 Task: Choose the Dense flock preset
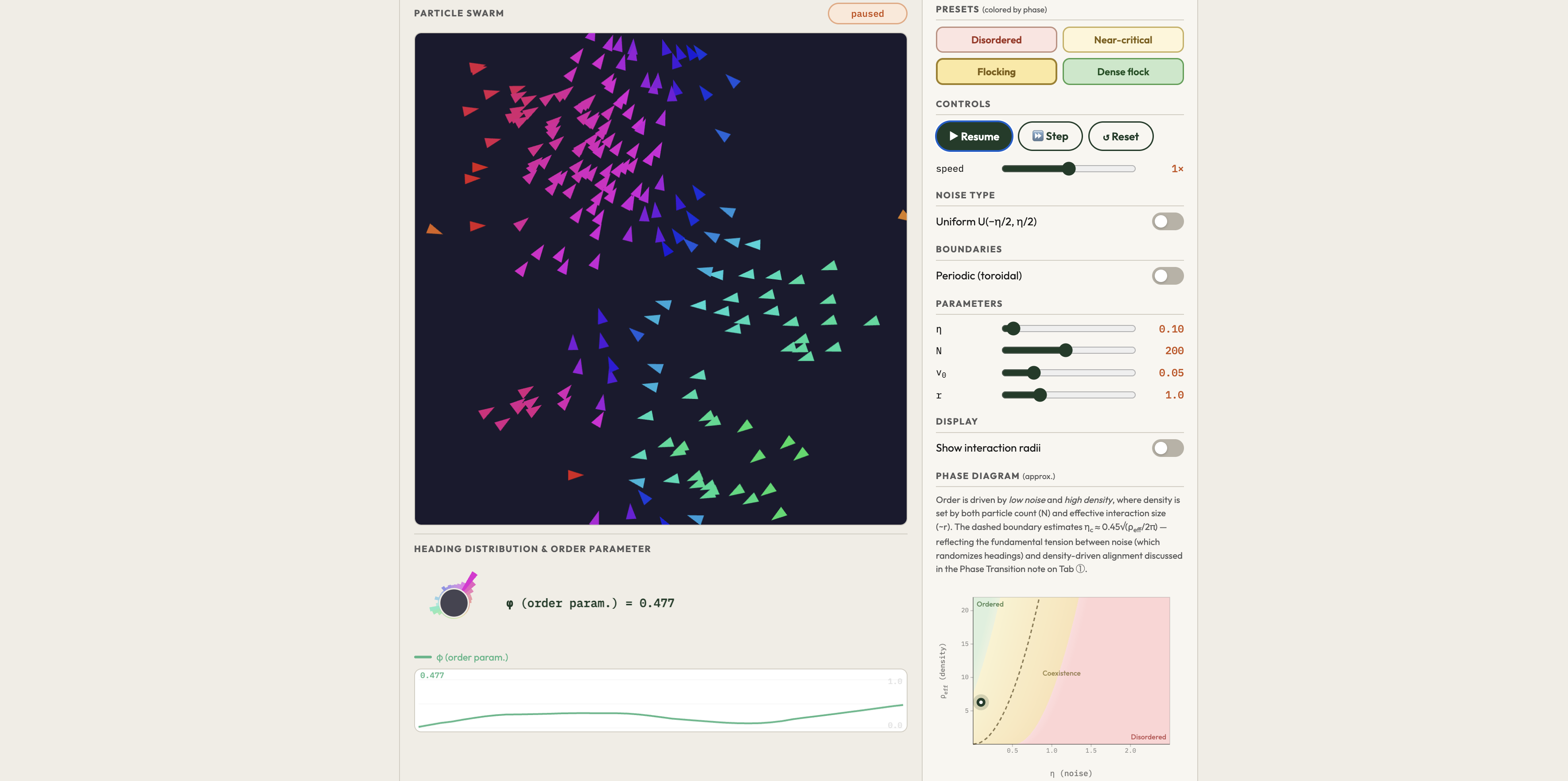pos(1123,71)
